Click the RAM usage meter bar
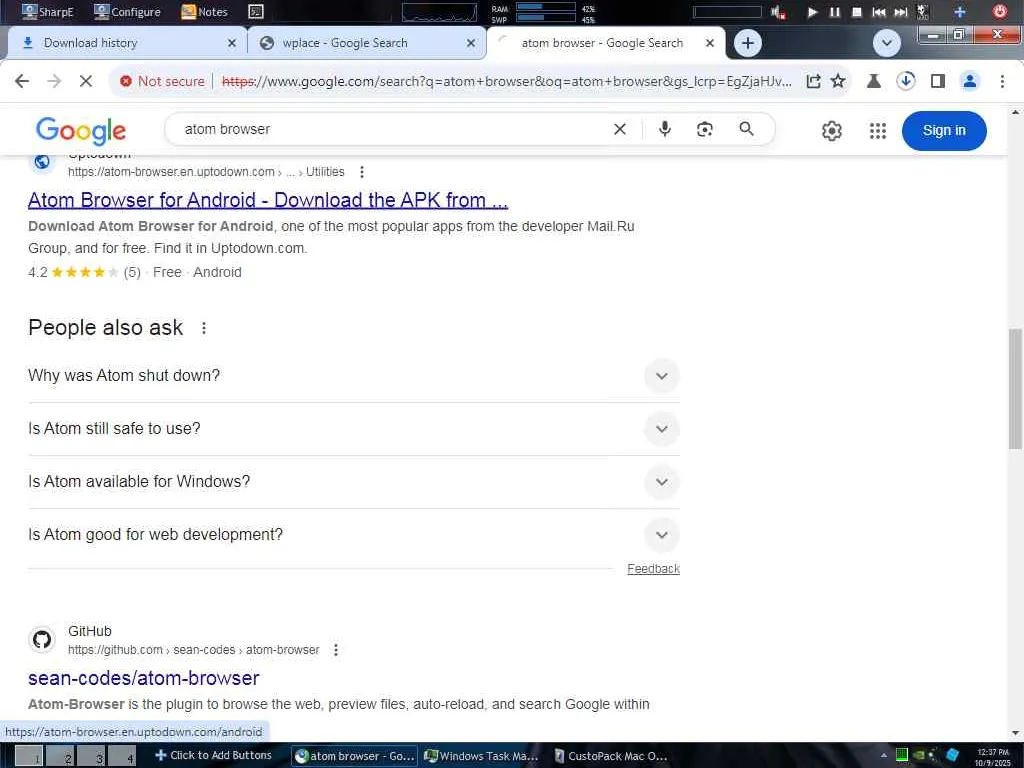 (x=545, y=7)
